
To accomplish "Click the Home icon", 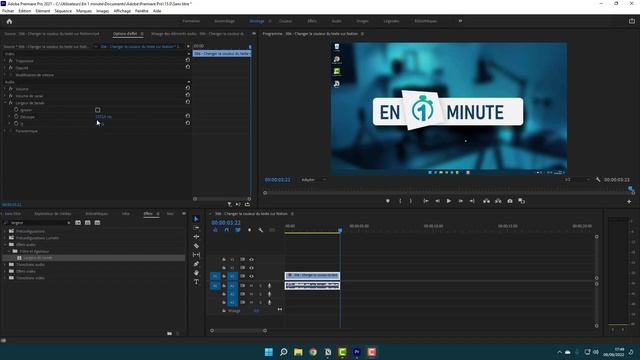I will pyautogui.click(x=9, y=21).
